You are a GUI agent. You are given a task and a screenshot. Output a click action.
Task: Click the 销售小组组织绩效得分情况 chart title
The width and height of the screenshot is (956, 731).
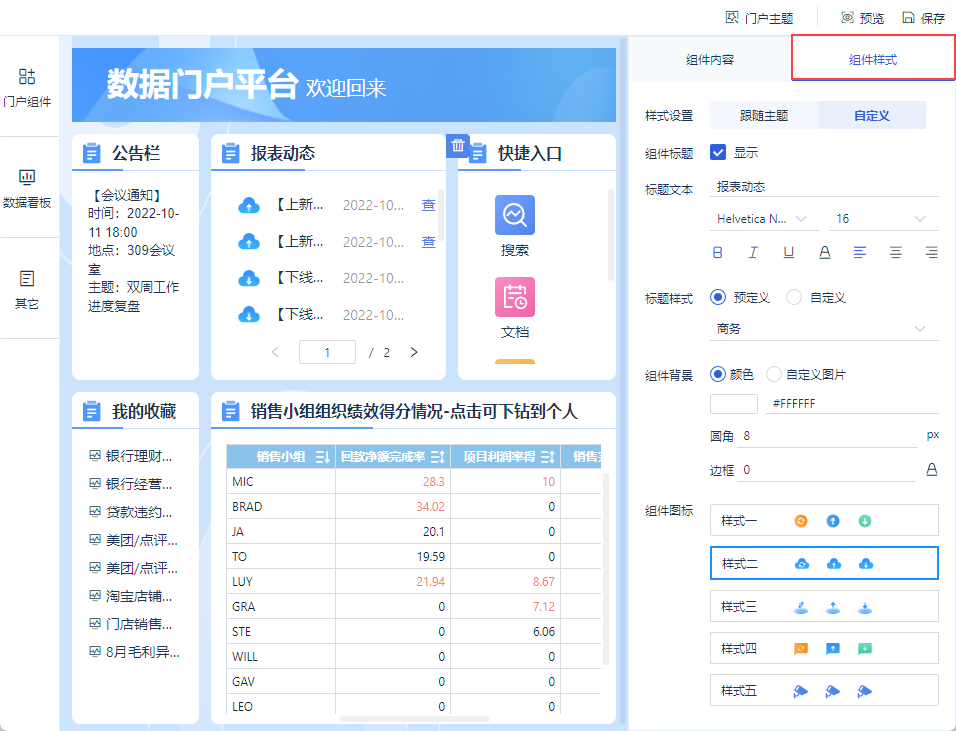(x=414, y=412)
